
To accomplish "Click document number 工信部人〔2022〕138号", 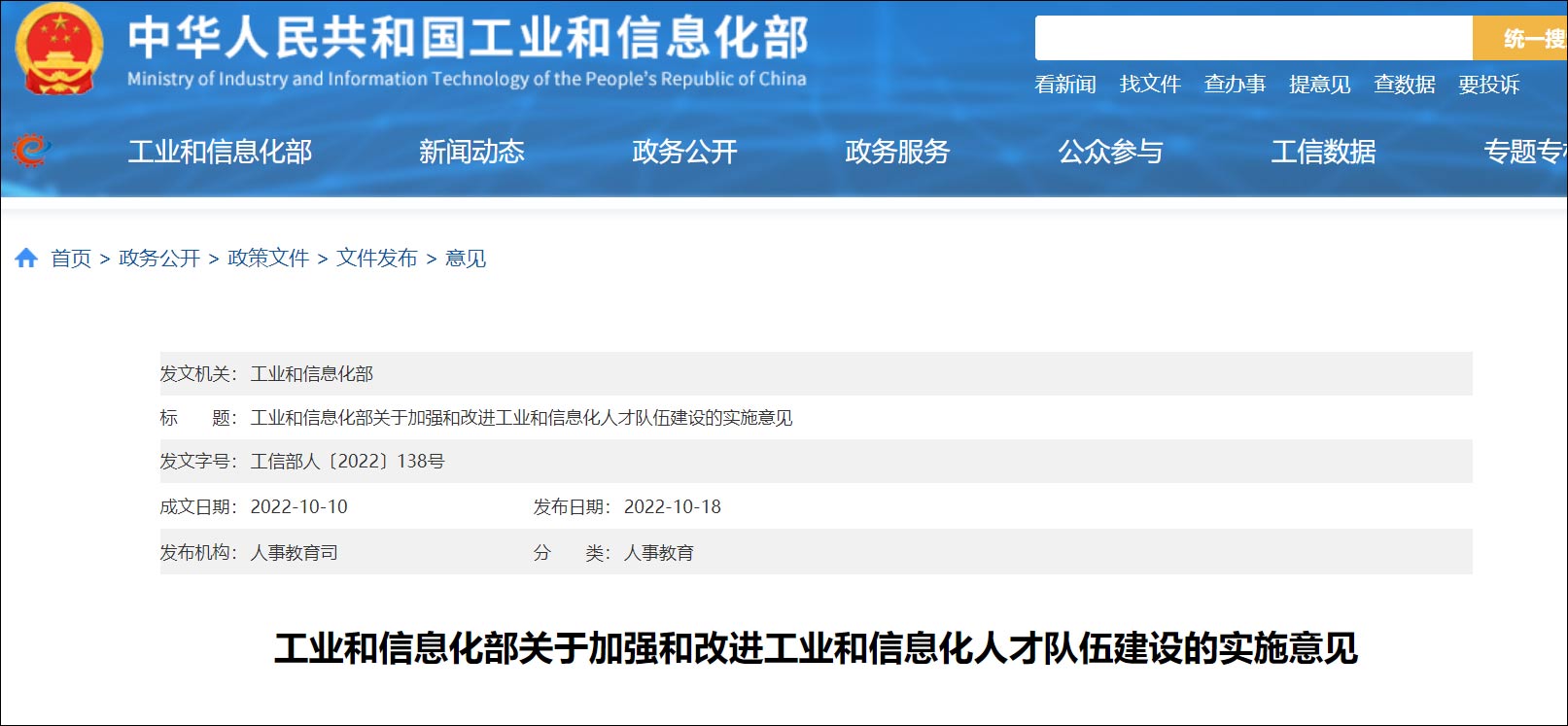I will pos(348,462).
